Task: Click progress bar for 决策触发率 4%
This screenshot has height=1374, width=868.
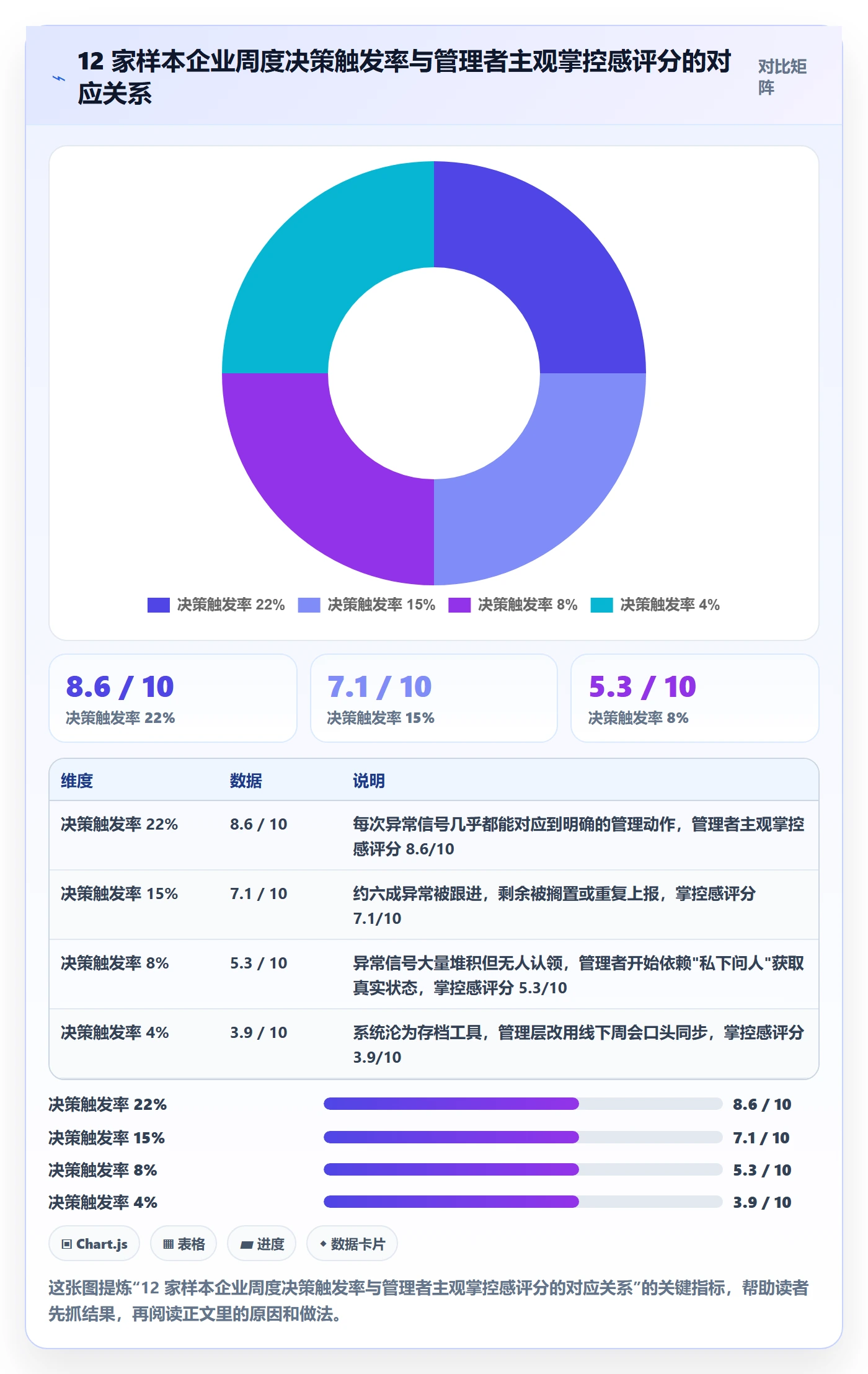Action: click(523, 1202)
